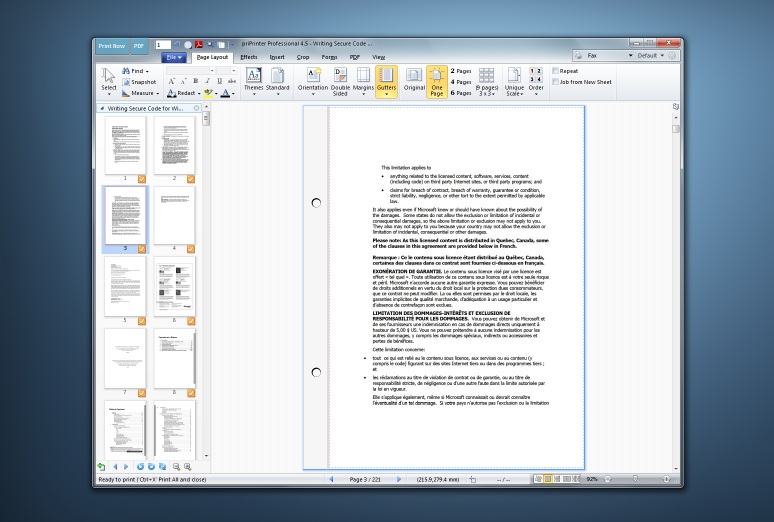Toggle Underline formatting
The image size is (774, 522).
coord(220,81)
